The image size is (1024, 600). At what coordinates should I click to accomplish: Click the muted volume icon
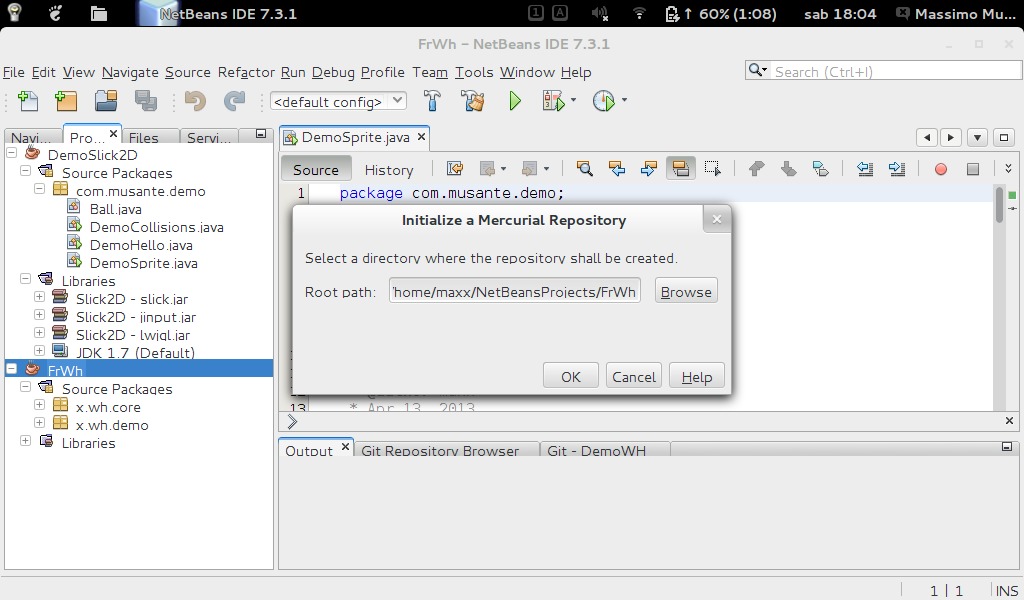[600, 13]
